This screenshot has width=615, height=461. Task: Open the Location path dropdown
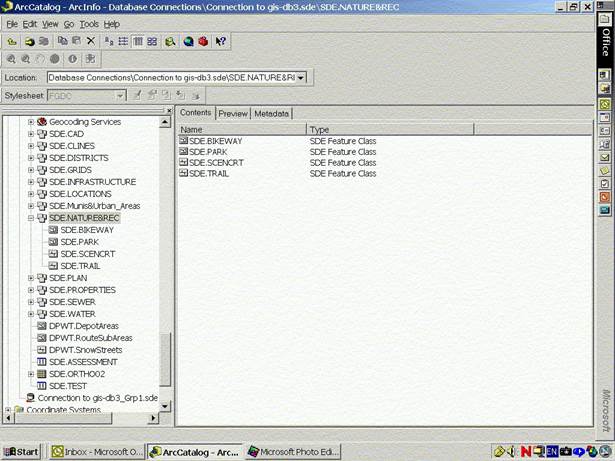click(301, 77)
